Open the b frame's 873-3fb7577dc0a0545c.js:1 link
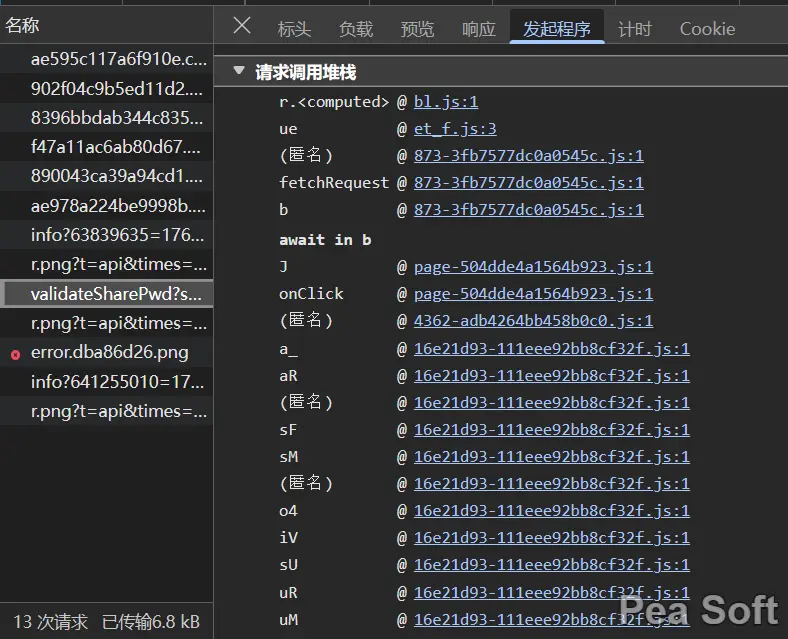This screenshot has height=639, width=788. 528,210
